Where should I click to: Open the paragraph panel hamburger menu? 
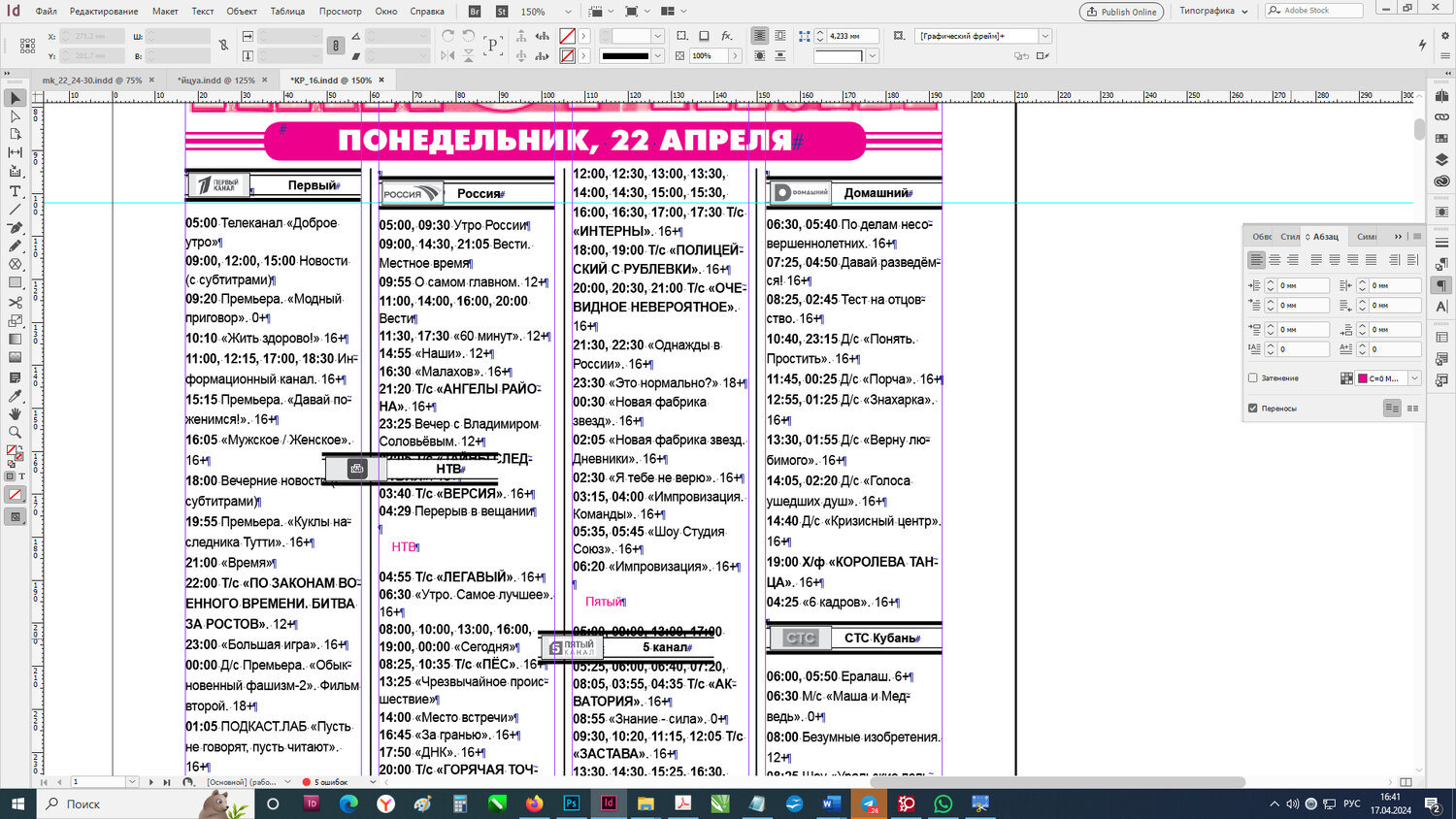pos(1417,237)
